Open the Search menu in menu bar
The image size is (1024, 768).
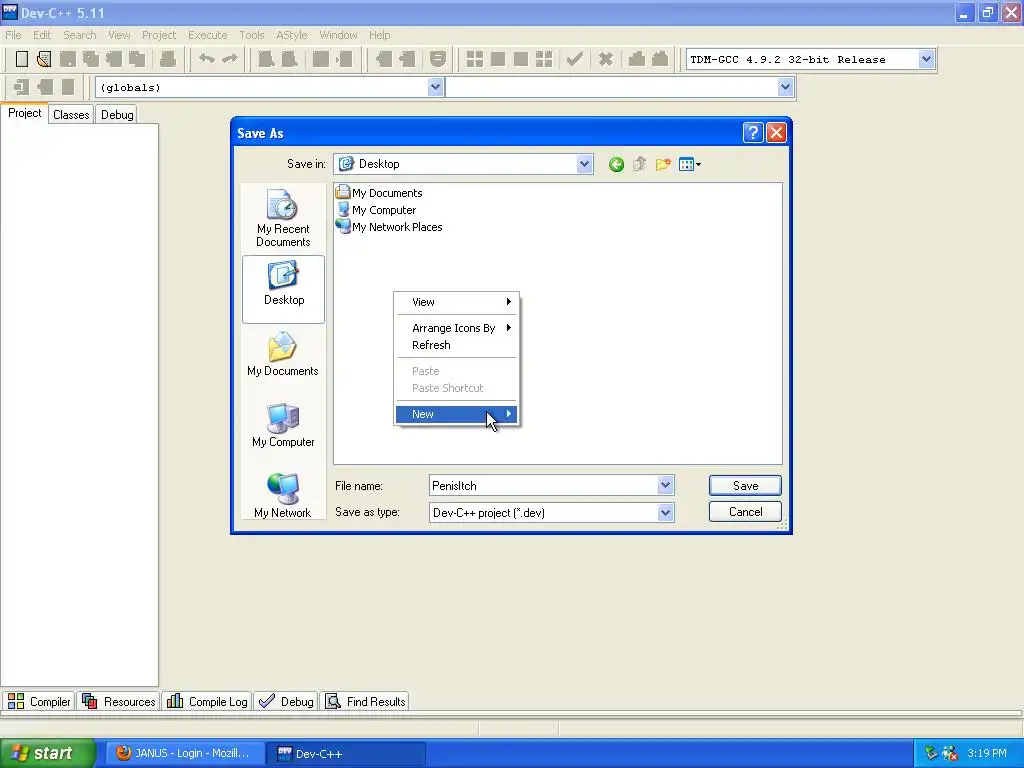coord(80,35)
